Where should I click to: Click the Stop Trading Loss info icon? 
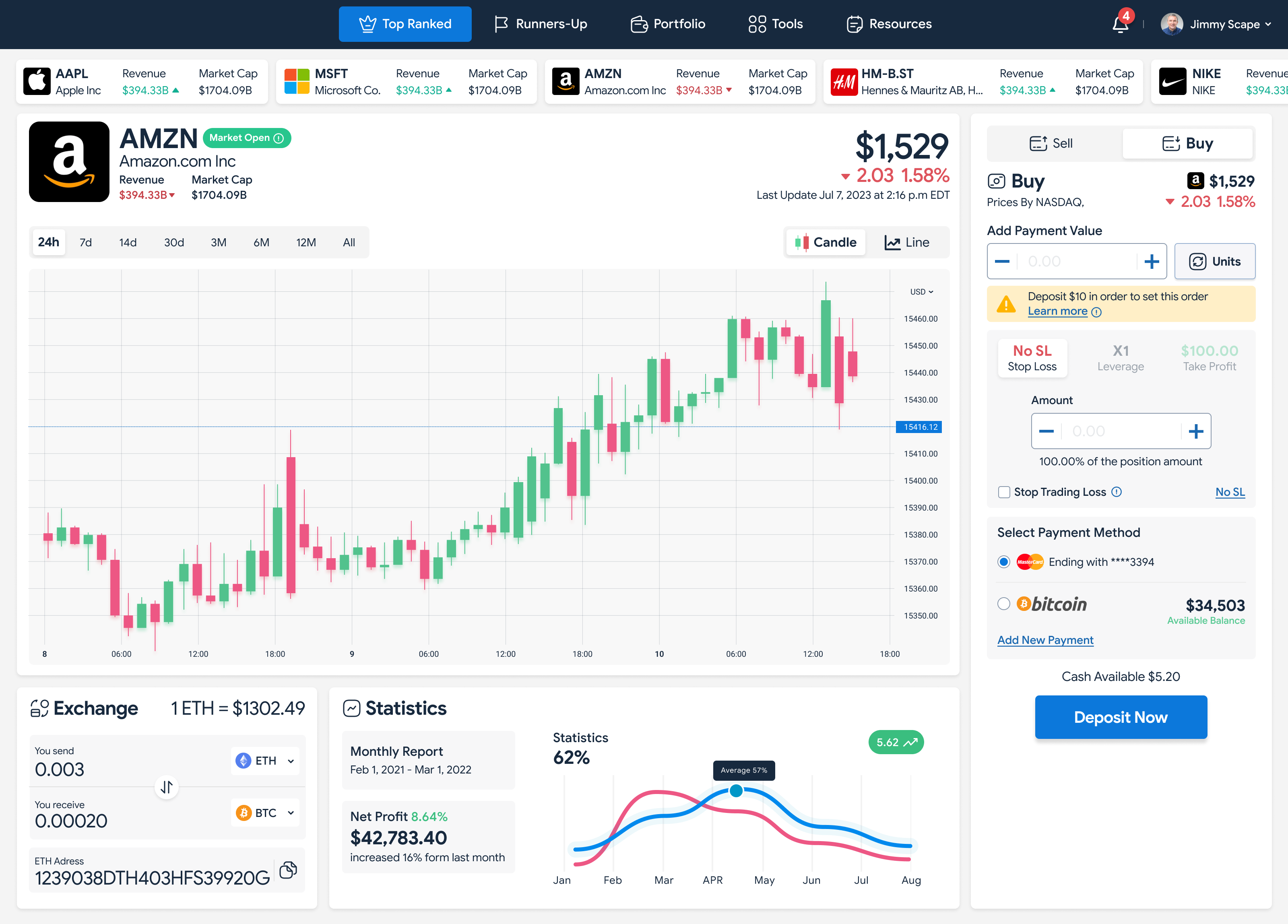[1117, 492]
